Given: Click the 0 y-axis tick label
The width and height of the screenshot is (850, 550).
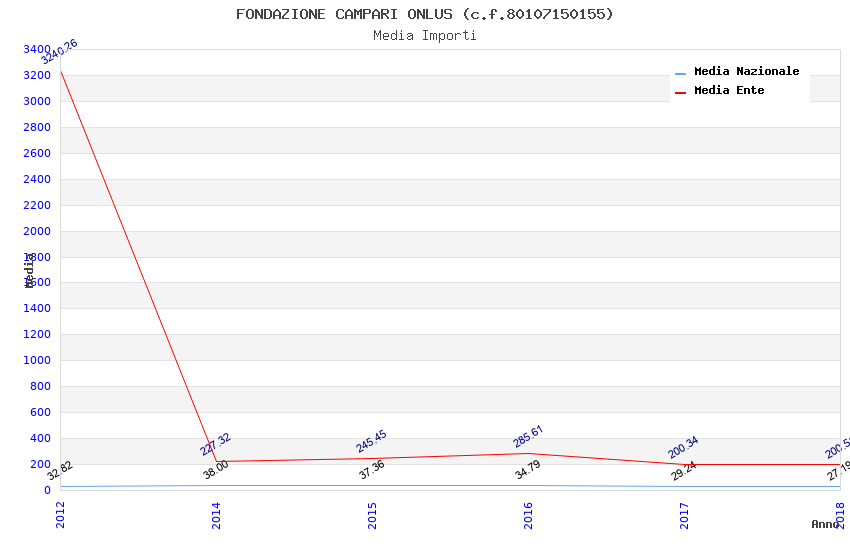Looking at the screenshot, I should pos(47,490).
